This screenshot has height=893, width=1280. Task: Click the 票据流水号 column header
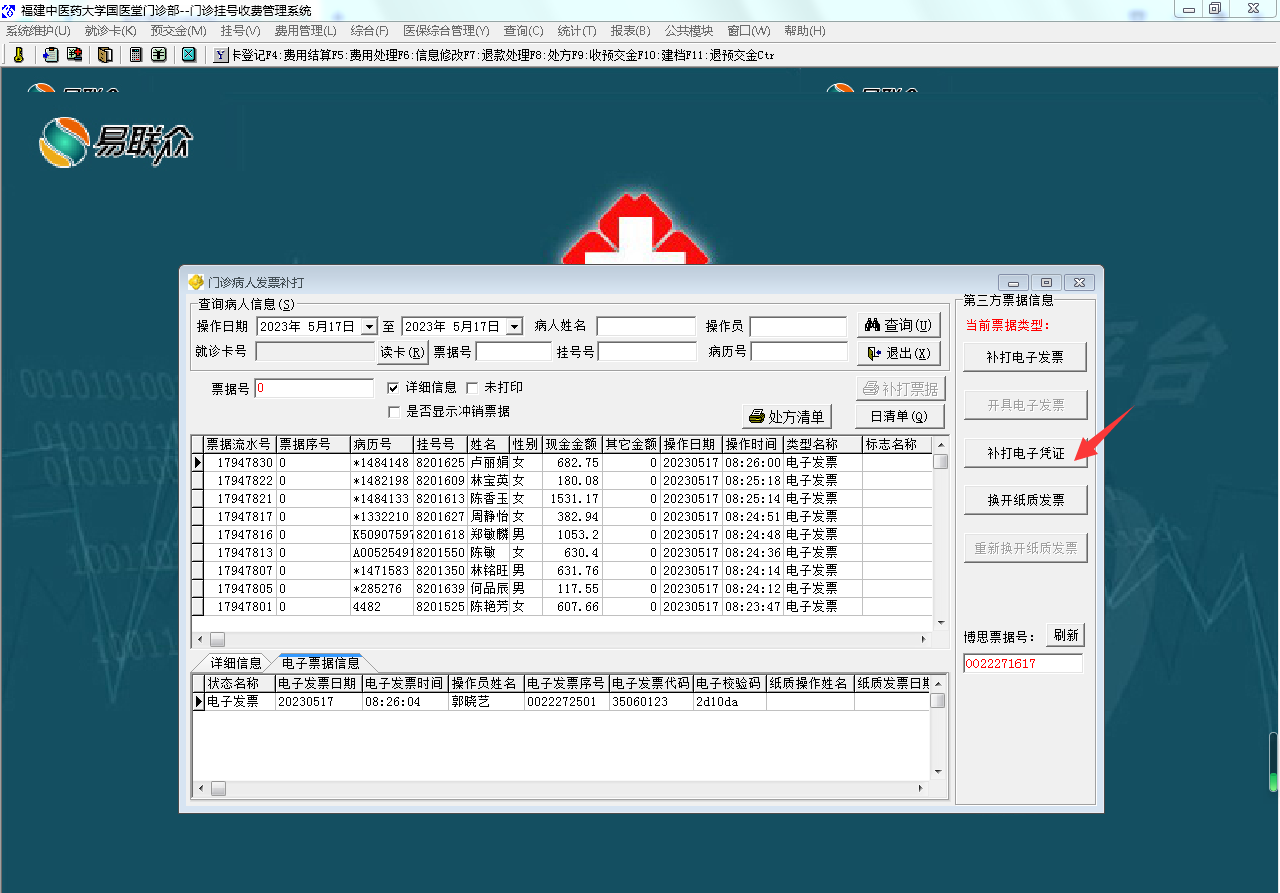pos(240,444)
